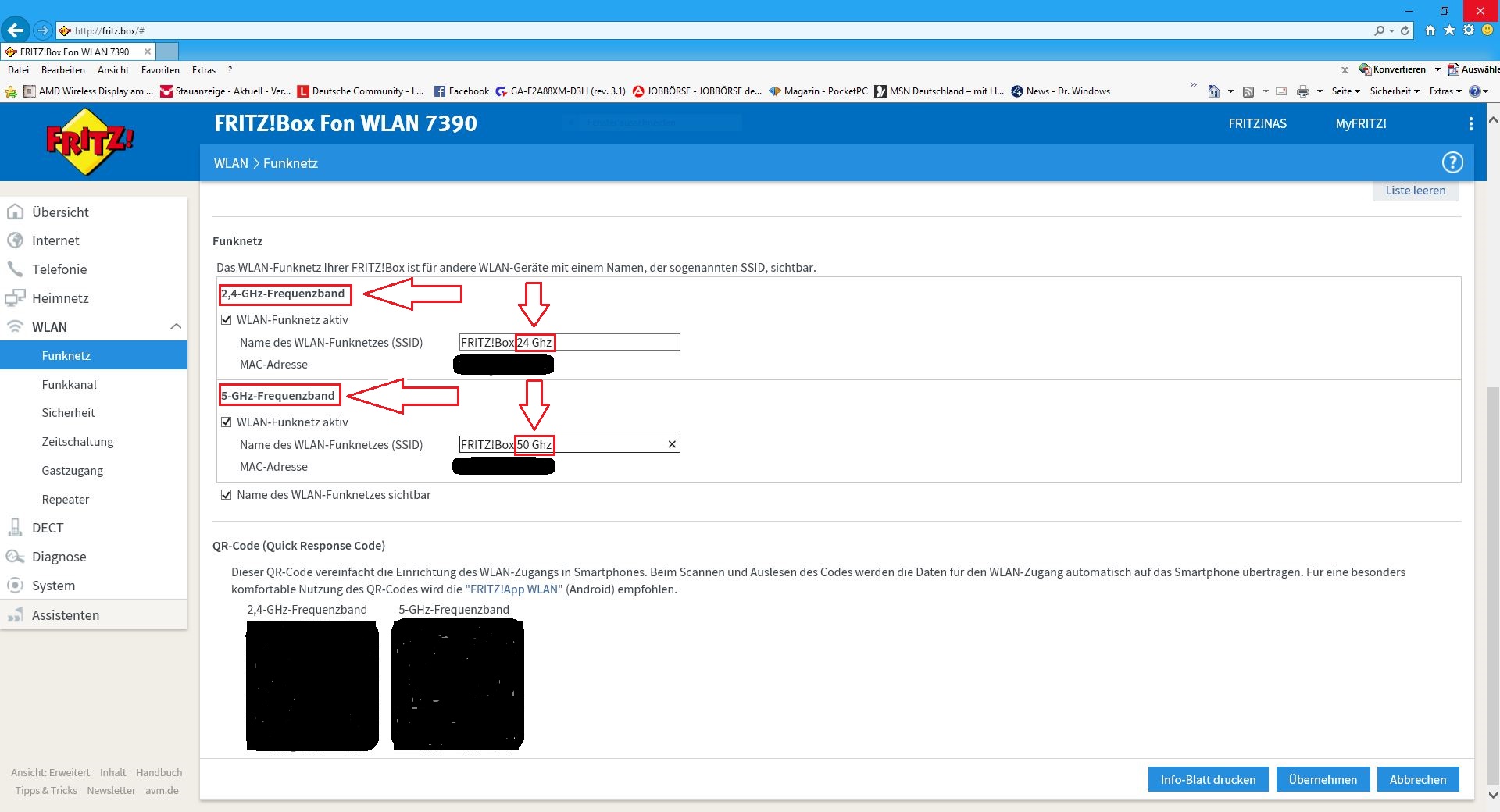
Task: Click the search magnifier in address bar
Action: 1380,30
